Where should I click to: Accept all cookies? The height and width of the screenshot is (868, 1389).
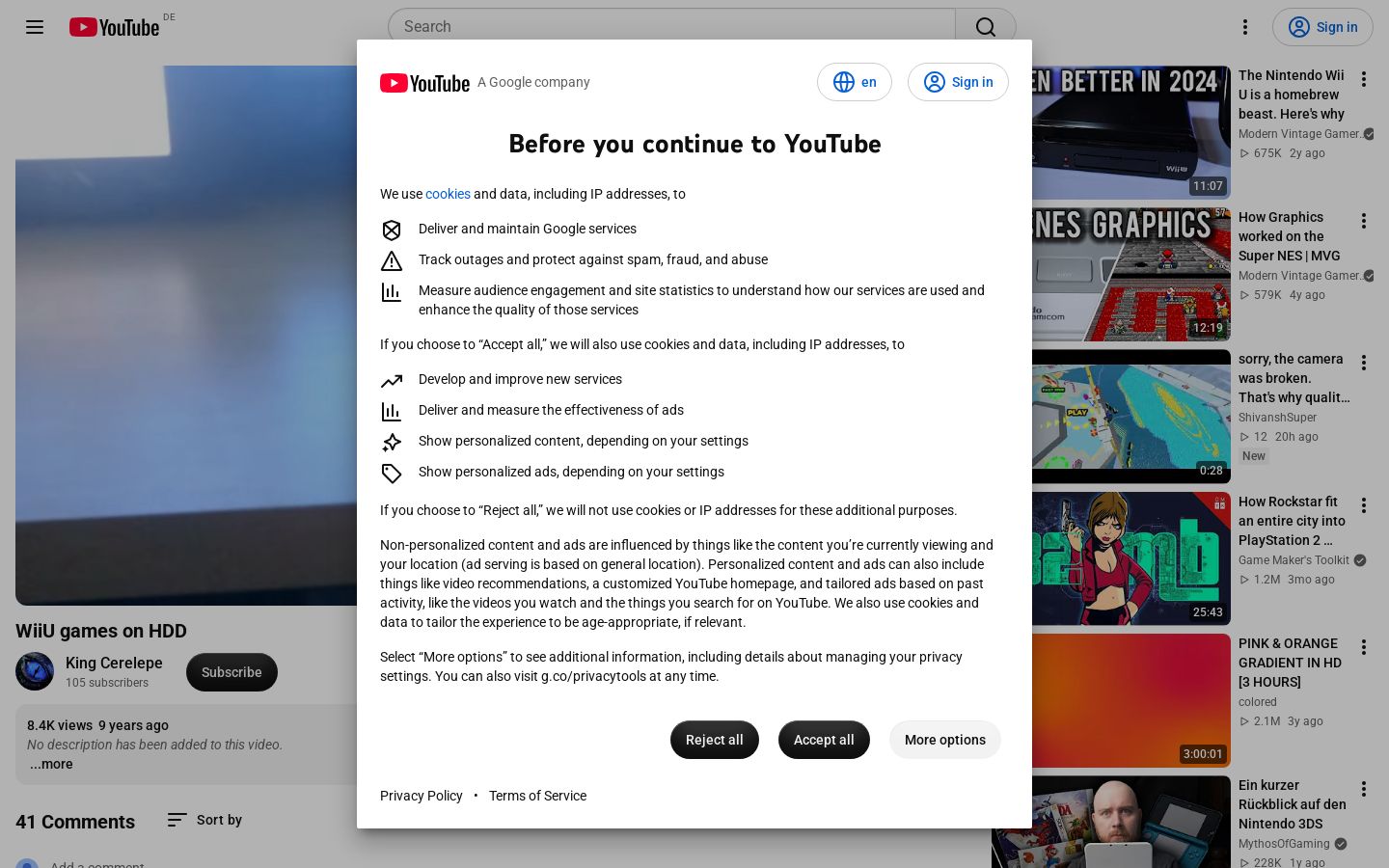tap(824, 740)
